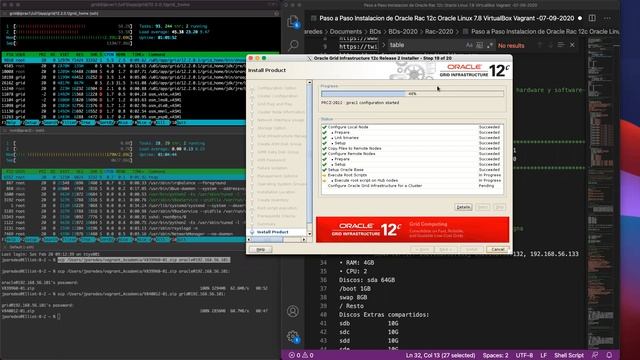Click the Cancel button in Oracle installer

(498, 249)
